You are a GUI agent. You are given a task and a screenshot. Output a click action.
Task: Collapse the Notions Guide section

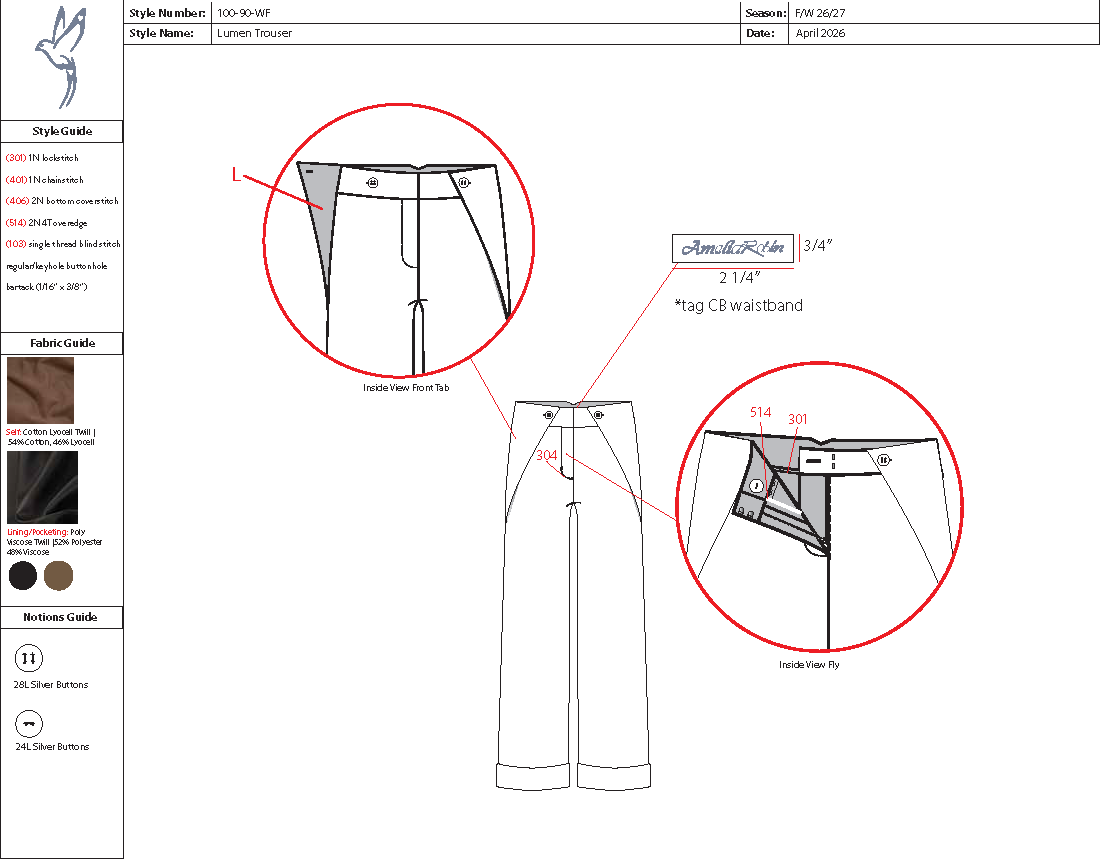tap(62, 617)
